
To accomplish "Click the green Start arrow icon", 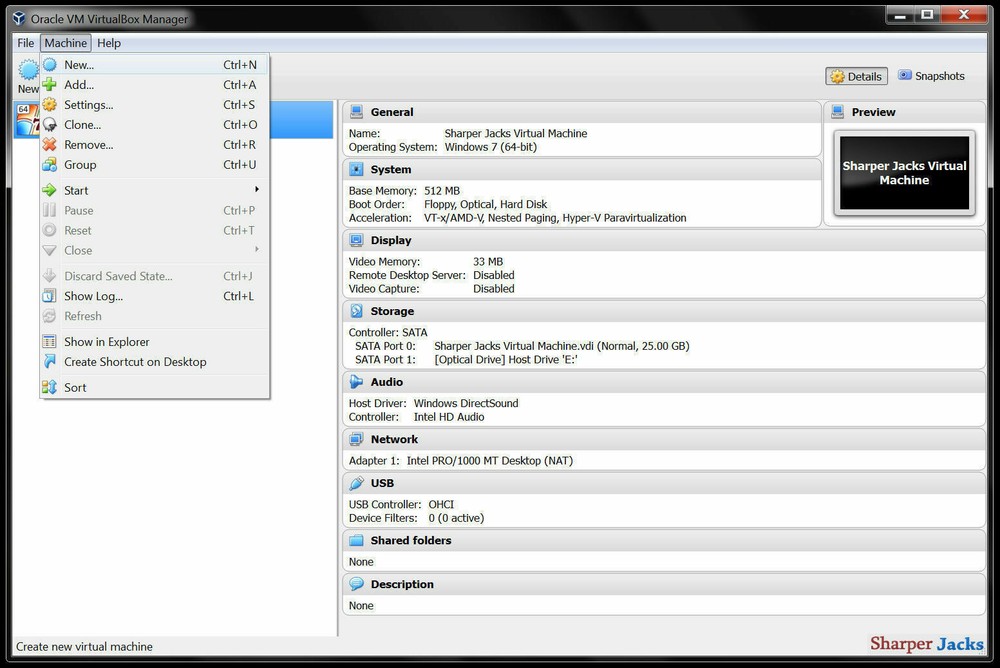I will [48, 189].
